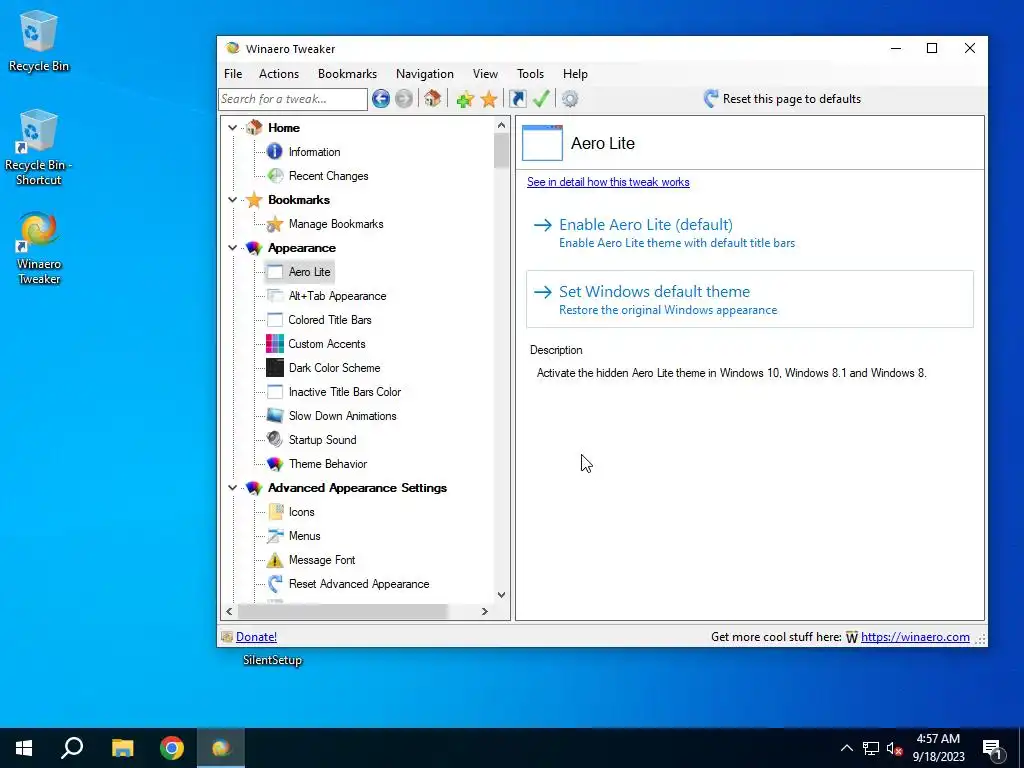Screen dimensions: 1024x768
Task: Open the https://winaero.com link
Action: coord(915,637)
